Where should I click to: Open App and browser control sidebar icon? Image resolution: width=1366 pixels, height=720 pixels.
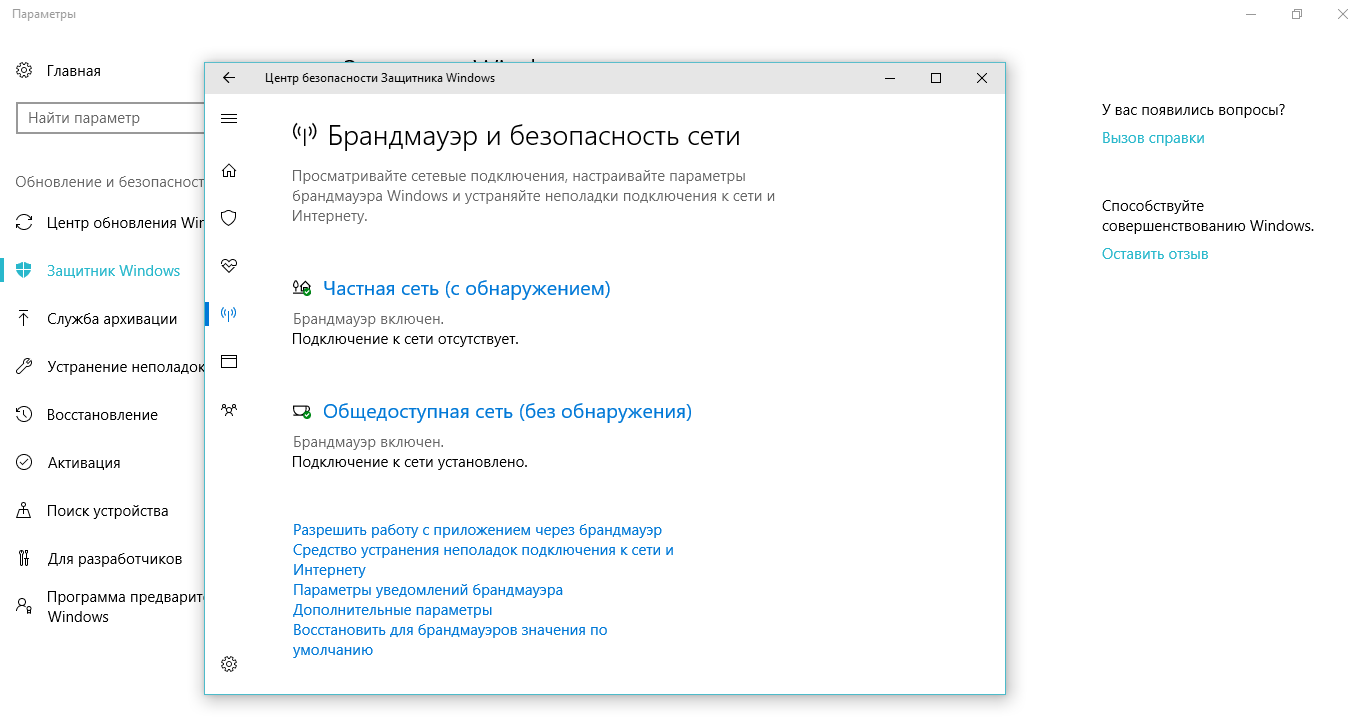point(229,361)
